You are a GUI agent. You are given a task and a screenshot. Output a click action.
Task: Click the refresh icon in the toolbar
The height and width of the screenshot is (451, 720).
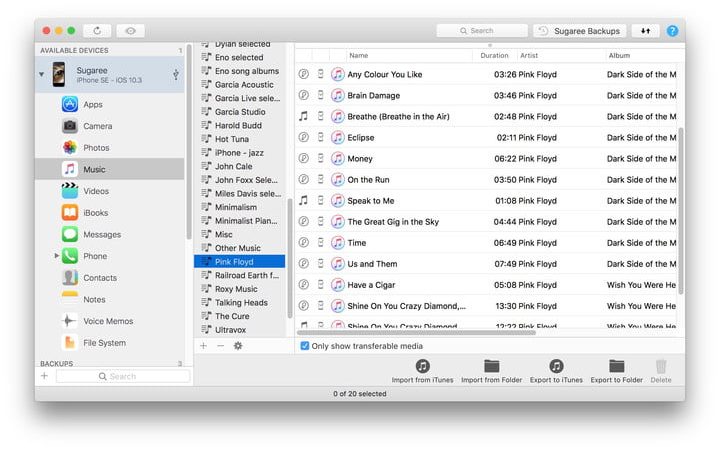[97, 31]
